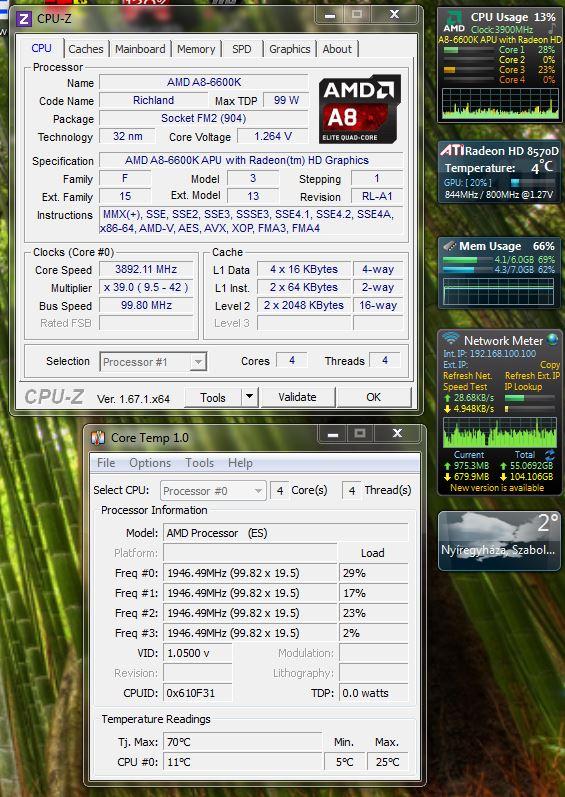The image size is (565, 797).
Task: Click the CPUID value 0x610F31
Action: pyautogui.click(x=198, y=693)
